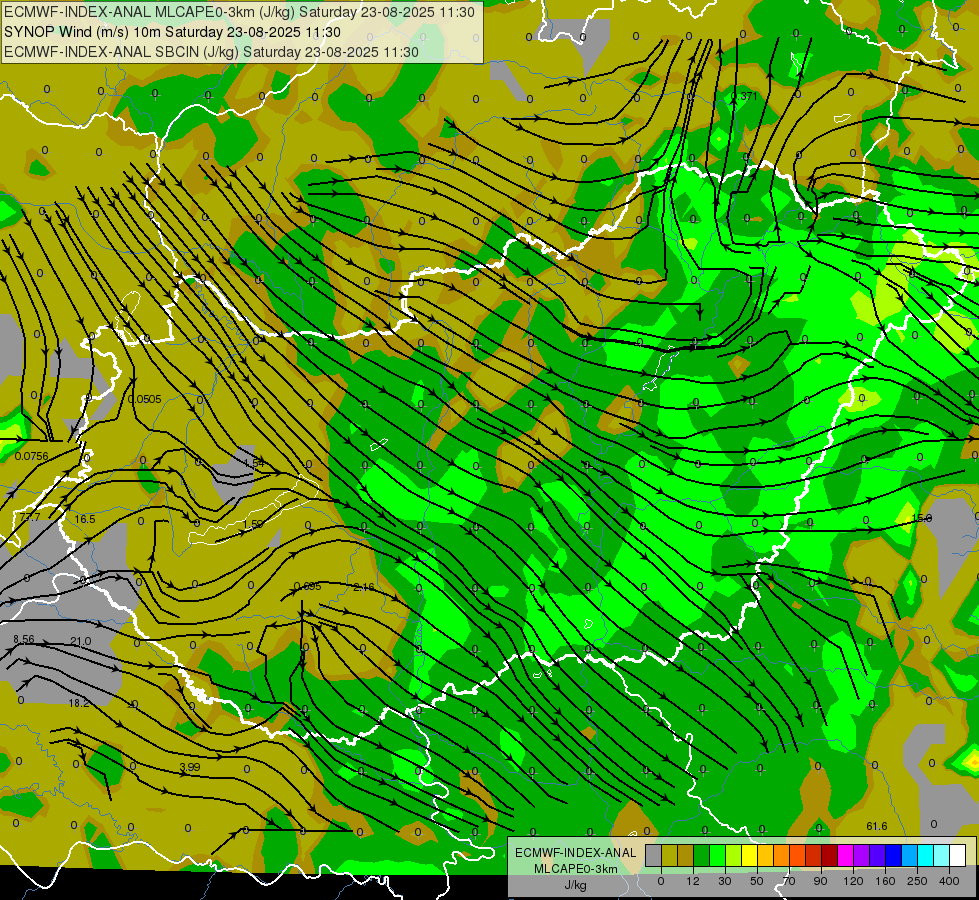
Task: Pick the bright green legend swatch
Action: point(717,856)
